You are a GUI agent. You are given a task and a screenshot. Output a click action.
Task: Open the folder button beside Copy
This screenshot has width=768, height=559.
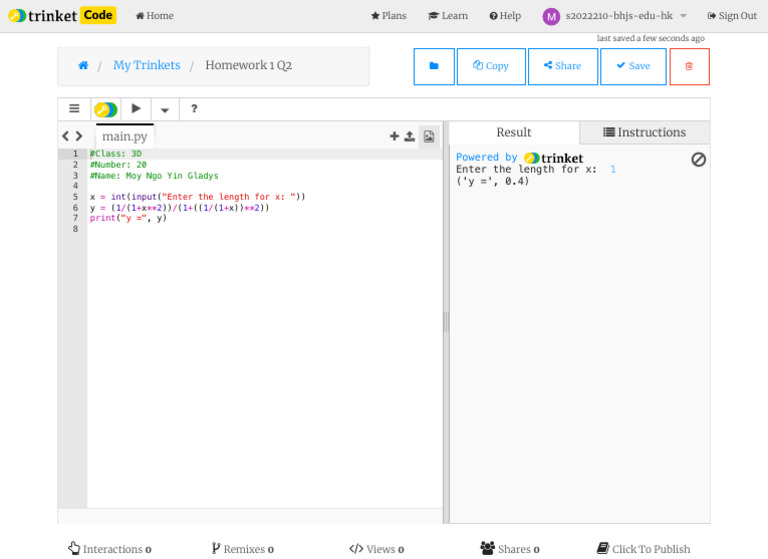[434, 66]
